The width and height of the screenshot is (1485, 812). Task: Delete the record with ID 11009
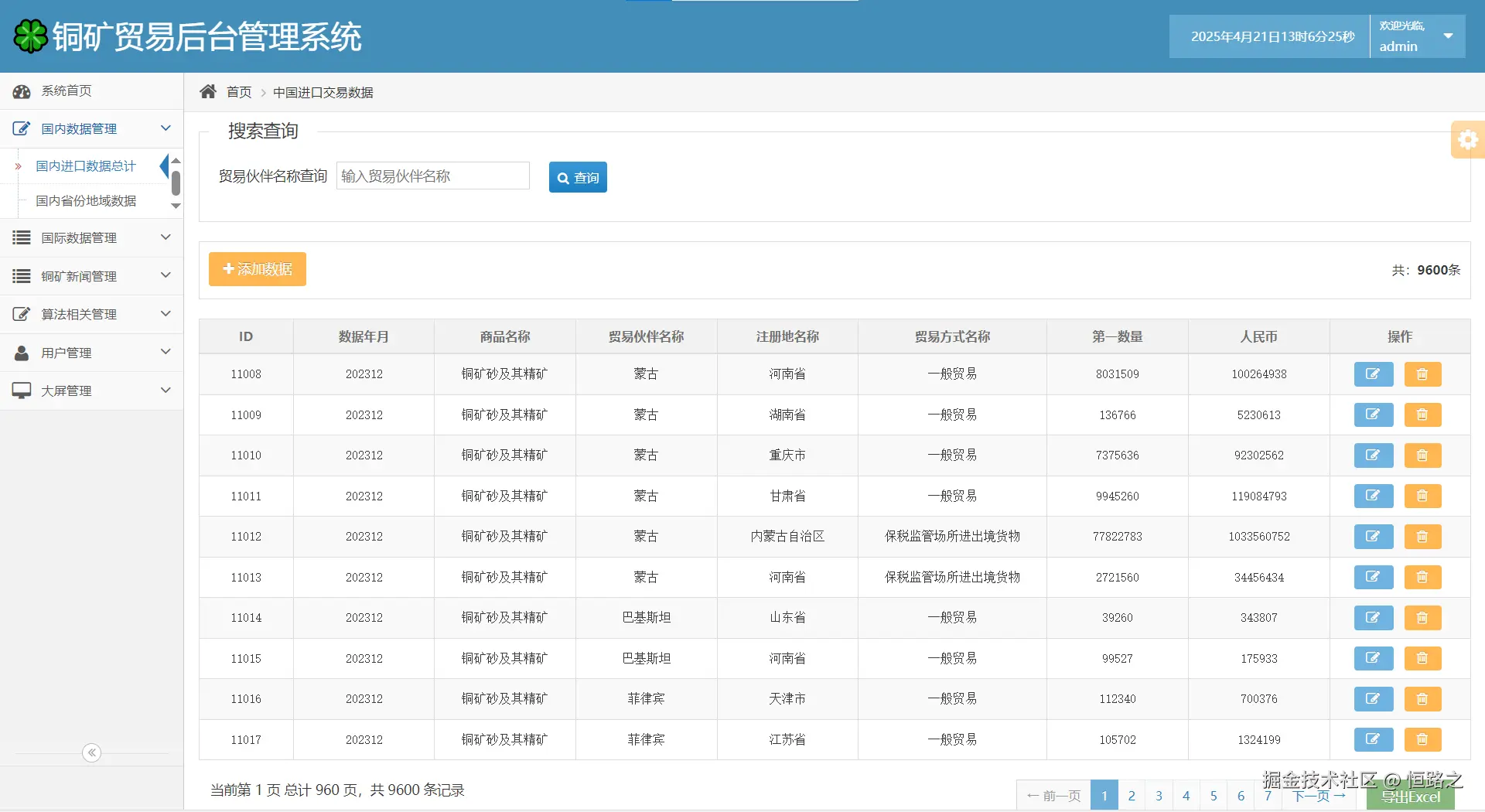[1422, 415]
